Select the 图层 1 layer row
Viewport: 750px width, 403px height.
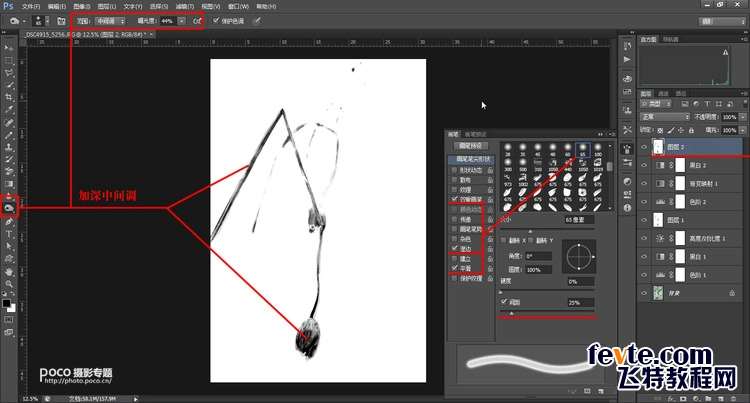(691, 220)
